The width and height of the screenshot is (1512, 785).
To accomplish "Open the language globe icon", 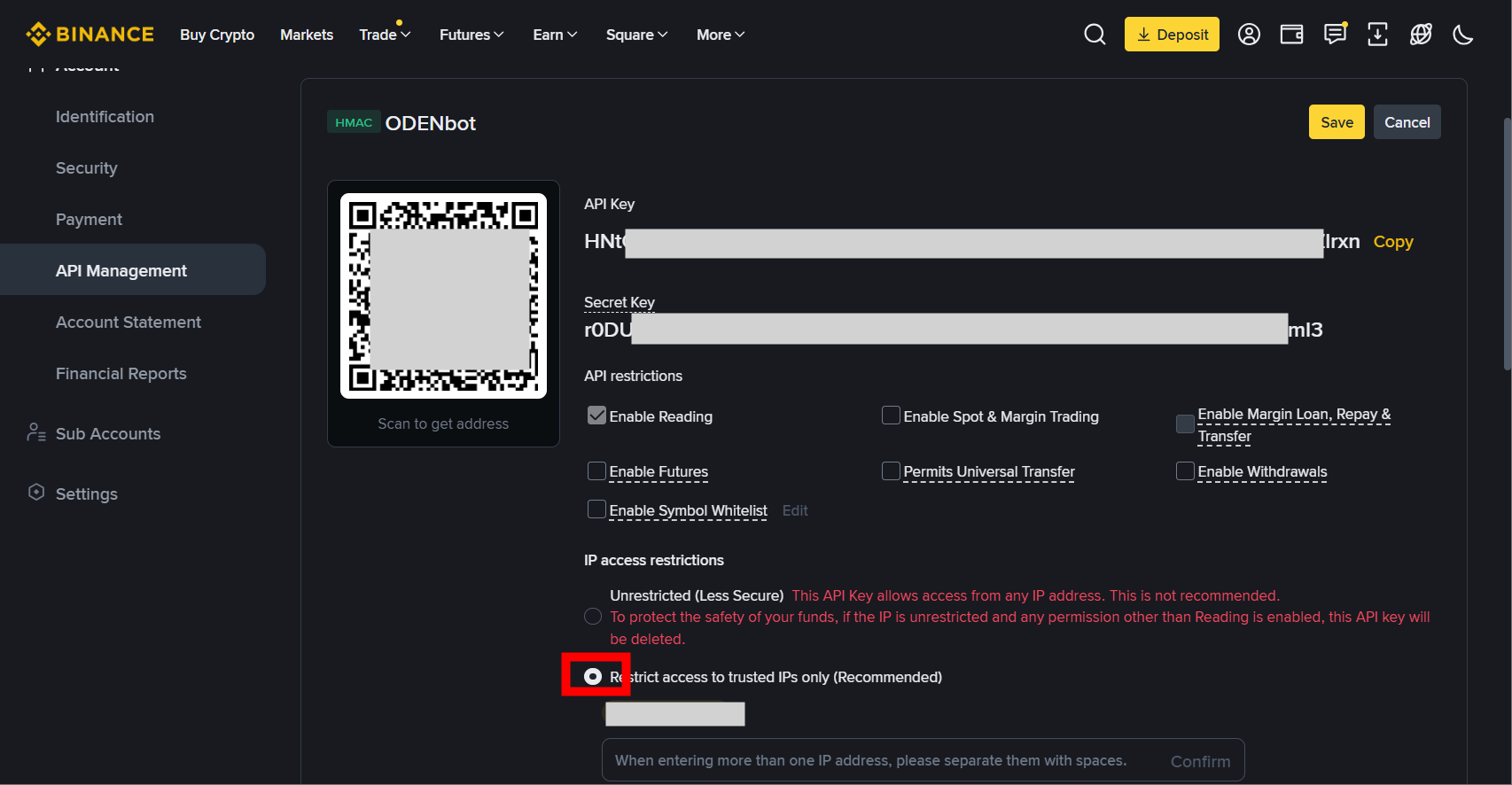I will [x=1421, y=35].
